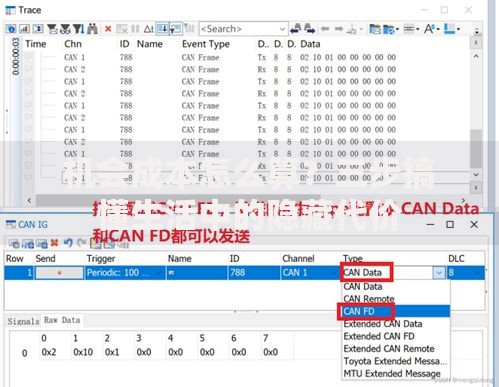This screenshot has width=499, height=387.
Task: Click raw data byte 2 value 0x1
Action: (x=112, y=352)
